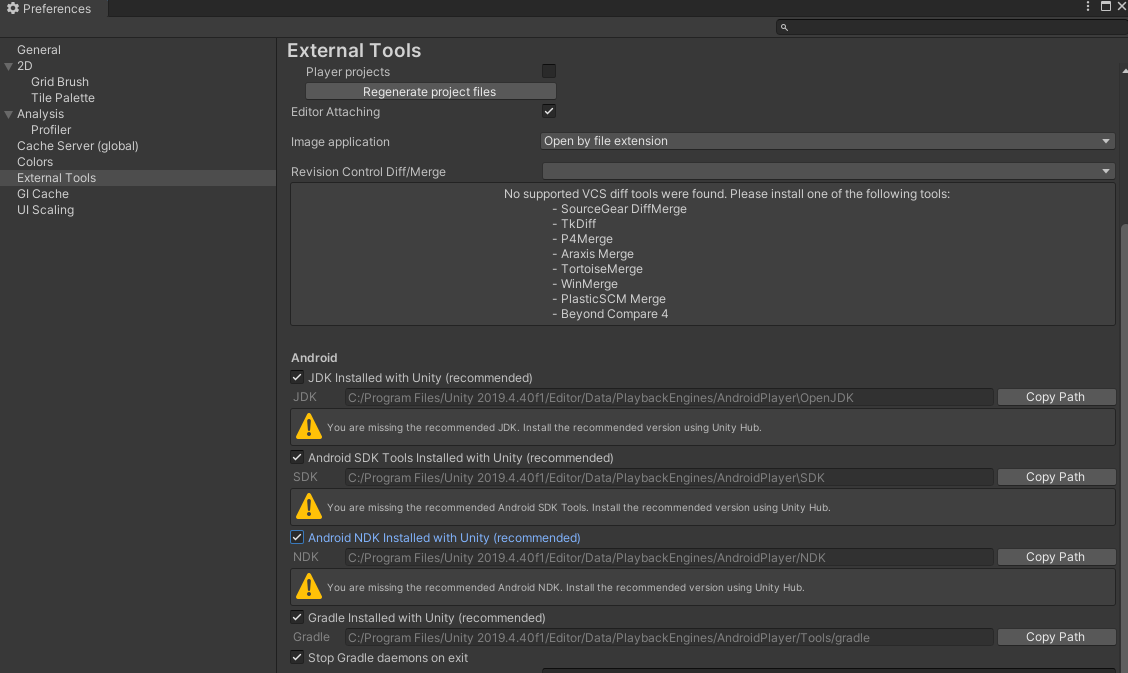Click the search magnifier icon
Image resolution: width=1128 pixels, height=673 pixels.
[785, 28]
